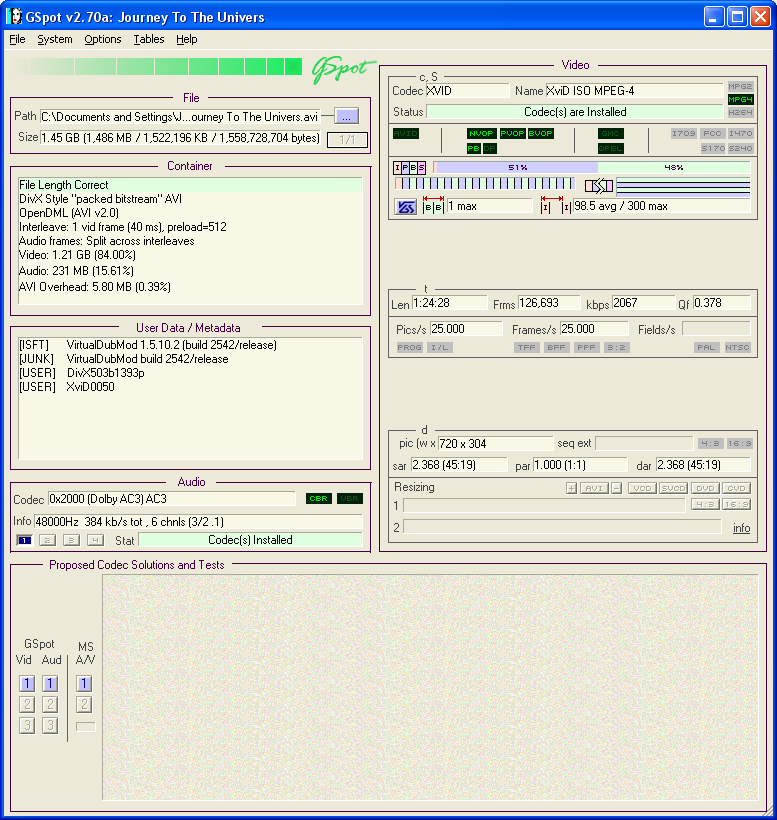This screenshot has width=777, height=820.
Task: Click the file Path field
Action: 180,117
